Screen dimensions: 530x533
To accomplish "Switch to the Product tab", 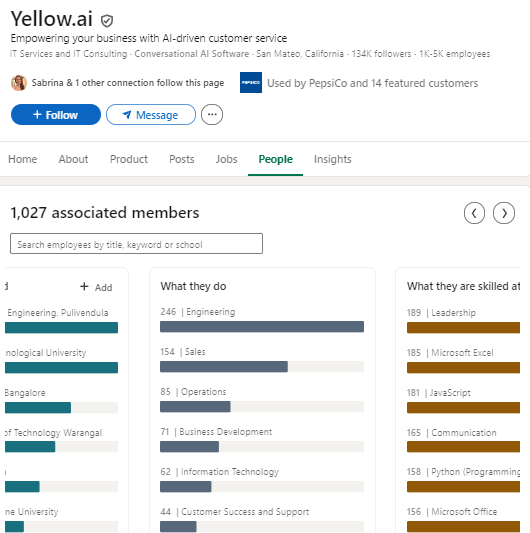I will 129,159.
